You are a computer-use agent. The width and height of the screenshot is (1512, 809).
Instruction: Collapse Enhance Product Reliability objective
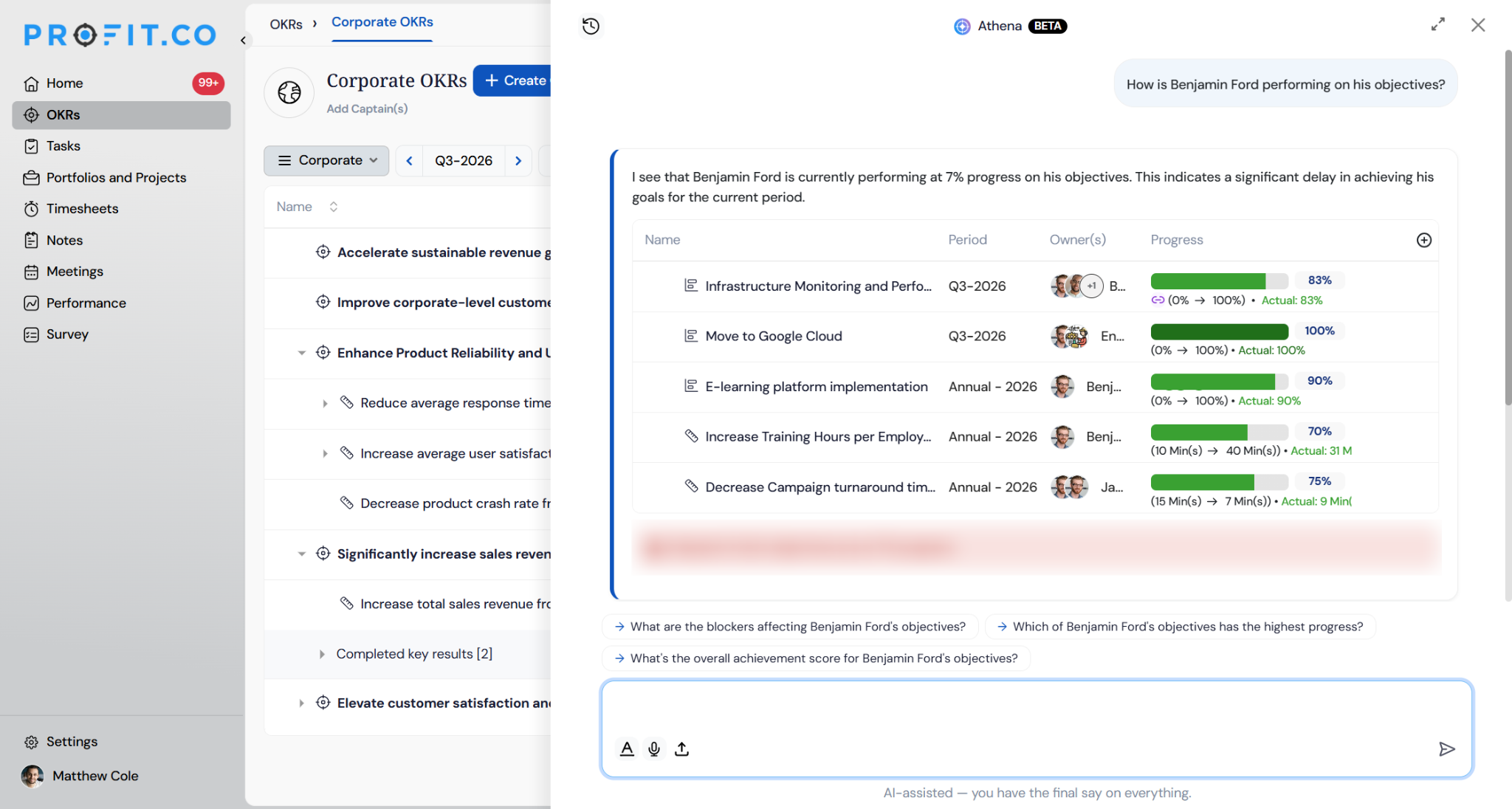(301, 353)
